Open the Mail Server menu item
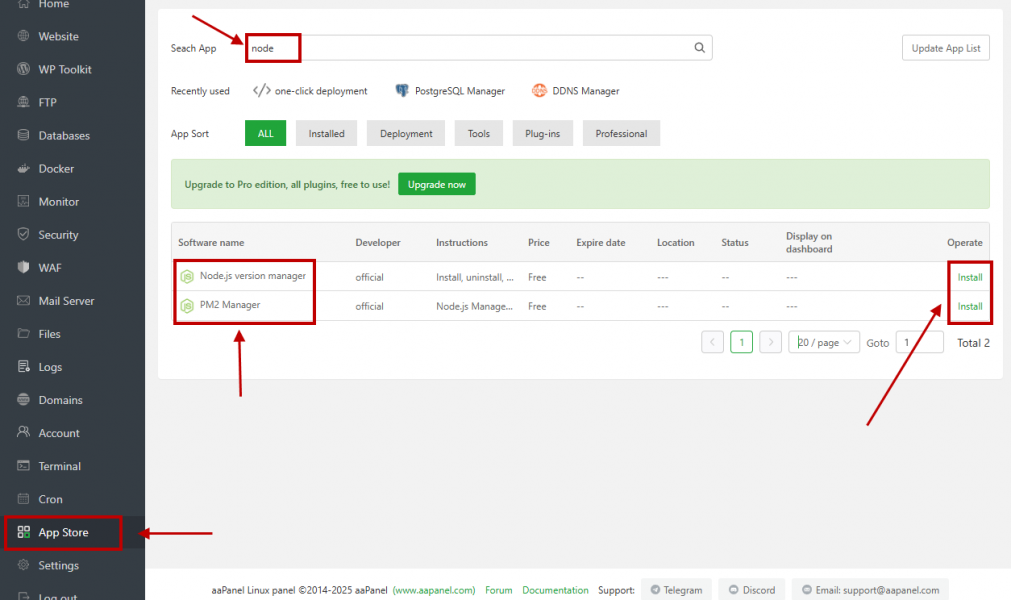The image size is (1011, 600). point(72,300)
